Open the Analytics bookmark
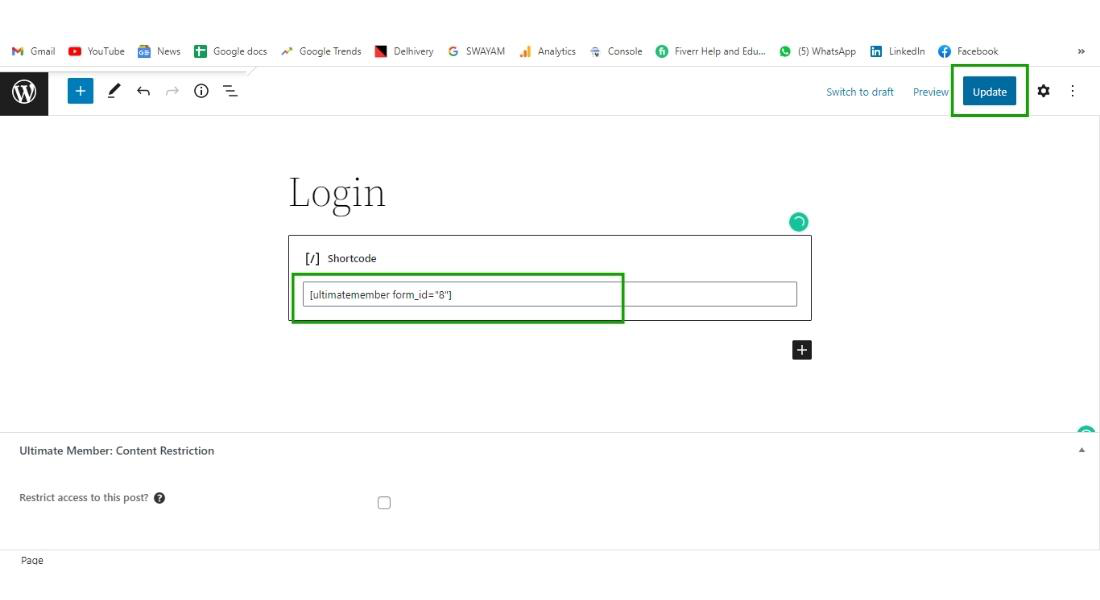The width and height of the screenshot is (1100, 600). point(547,51)
